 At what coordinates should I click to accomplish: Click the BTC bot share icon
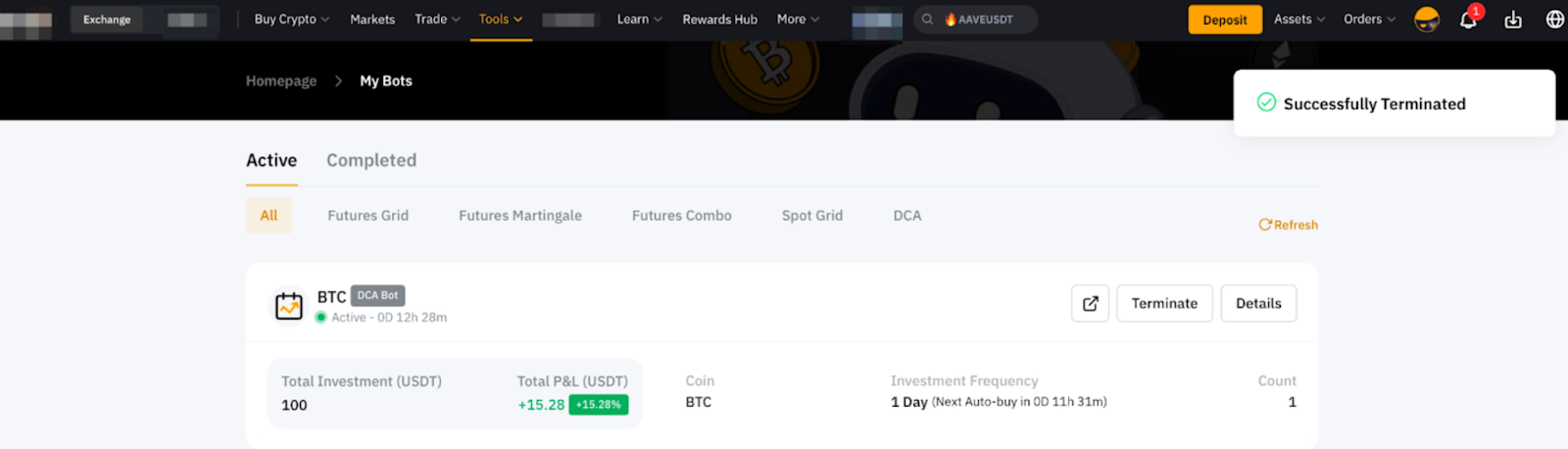coord(1090,304)
